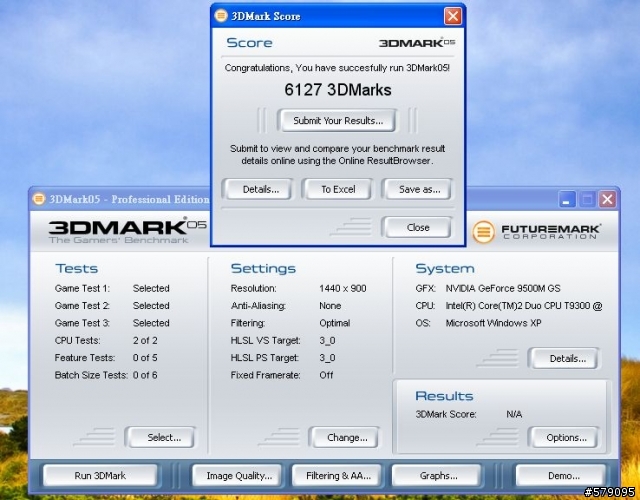Click Fixed Framerate value Off

[x=326, y=375]
